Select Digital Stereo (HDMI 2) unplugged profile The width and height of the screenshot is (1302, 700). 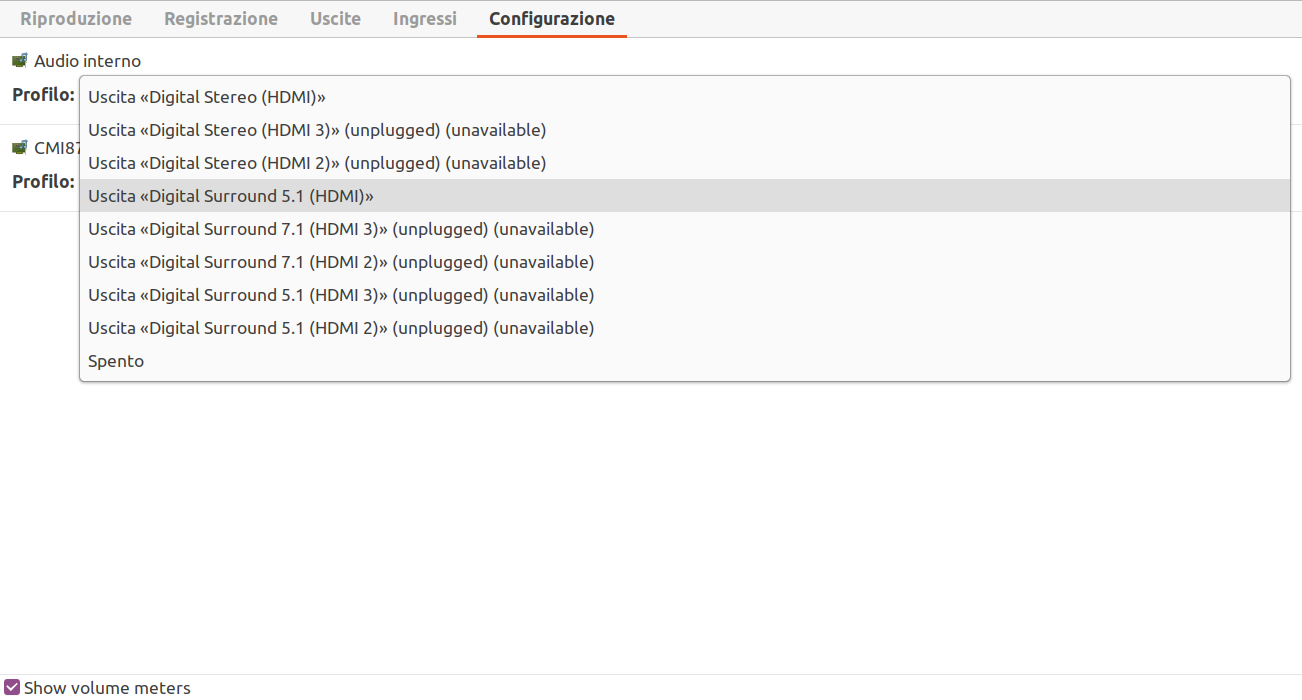(685, 163)
